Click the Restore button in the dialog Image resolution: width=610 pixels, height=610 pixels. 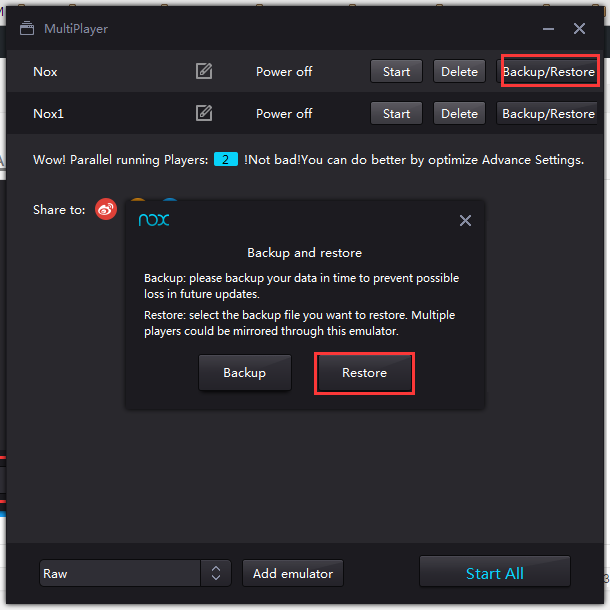365,373
